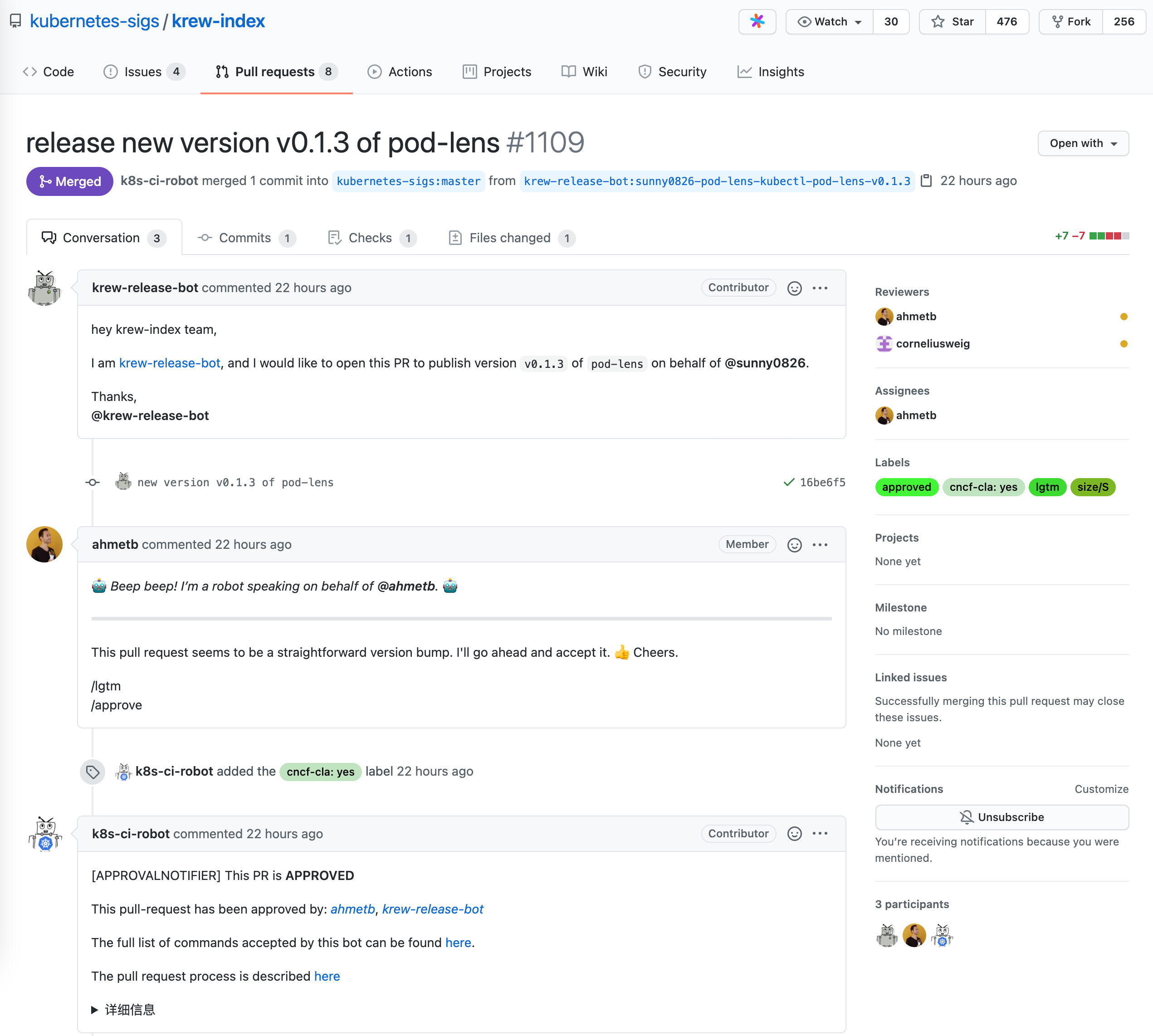The width and height of the screenshot is (1153, 1036).
Task: Click the forks count 256
Action: 1124,22
